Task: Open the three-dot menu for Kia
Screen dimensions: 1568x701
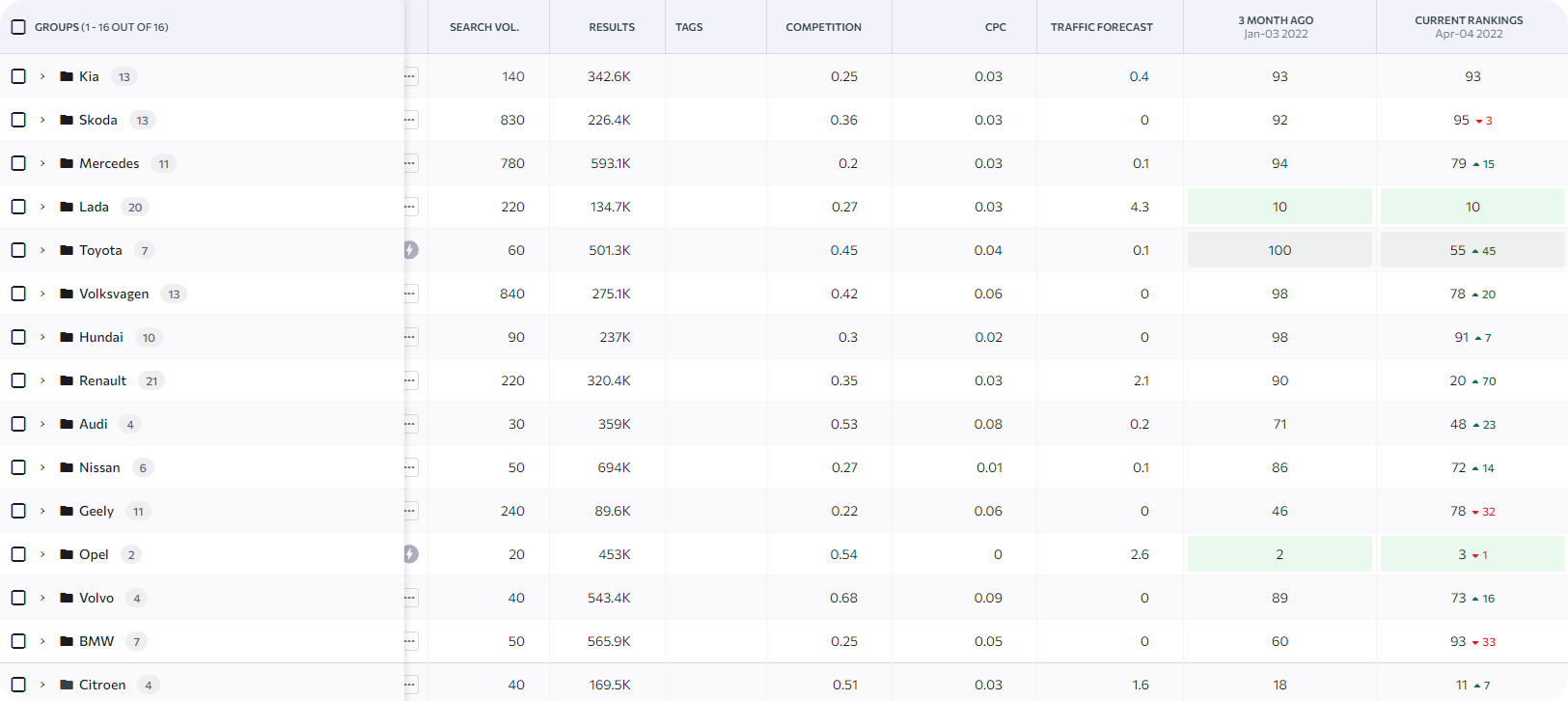Action: coord(411,76)
